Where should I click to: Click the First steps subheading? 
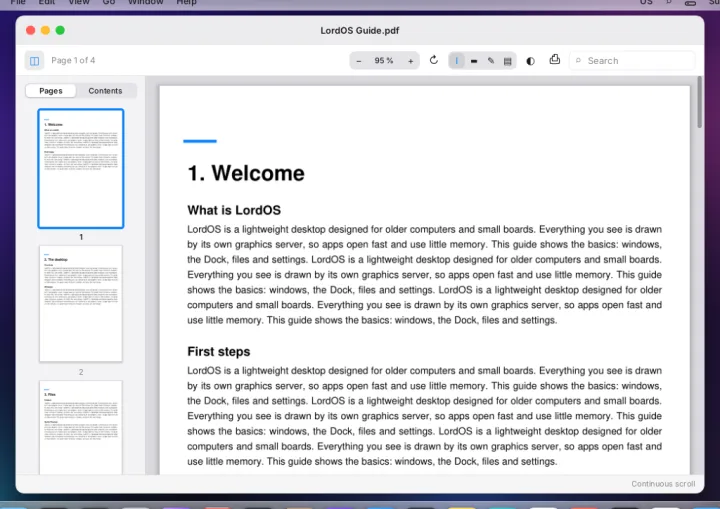(219, 352)
